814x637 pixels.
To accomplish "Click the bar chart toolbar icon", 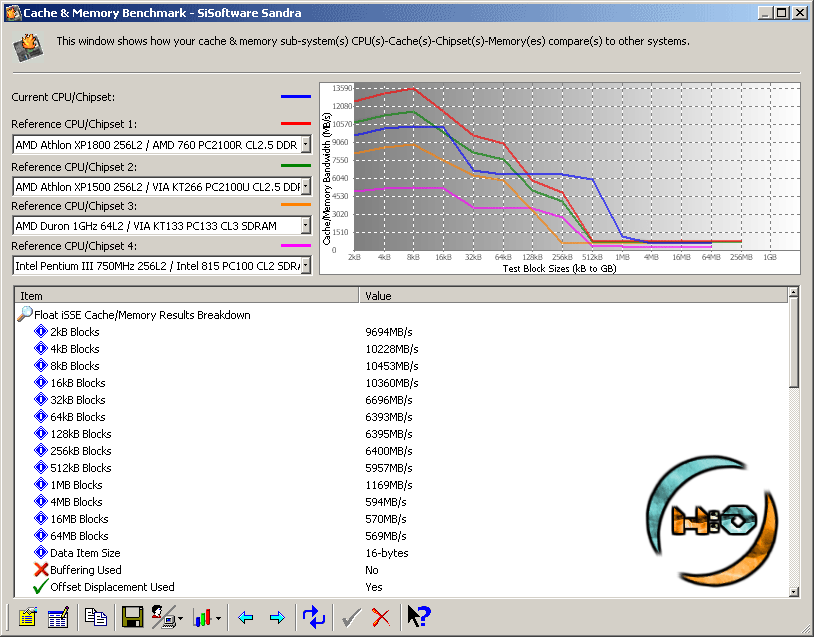I will (202, 618).
